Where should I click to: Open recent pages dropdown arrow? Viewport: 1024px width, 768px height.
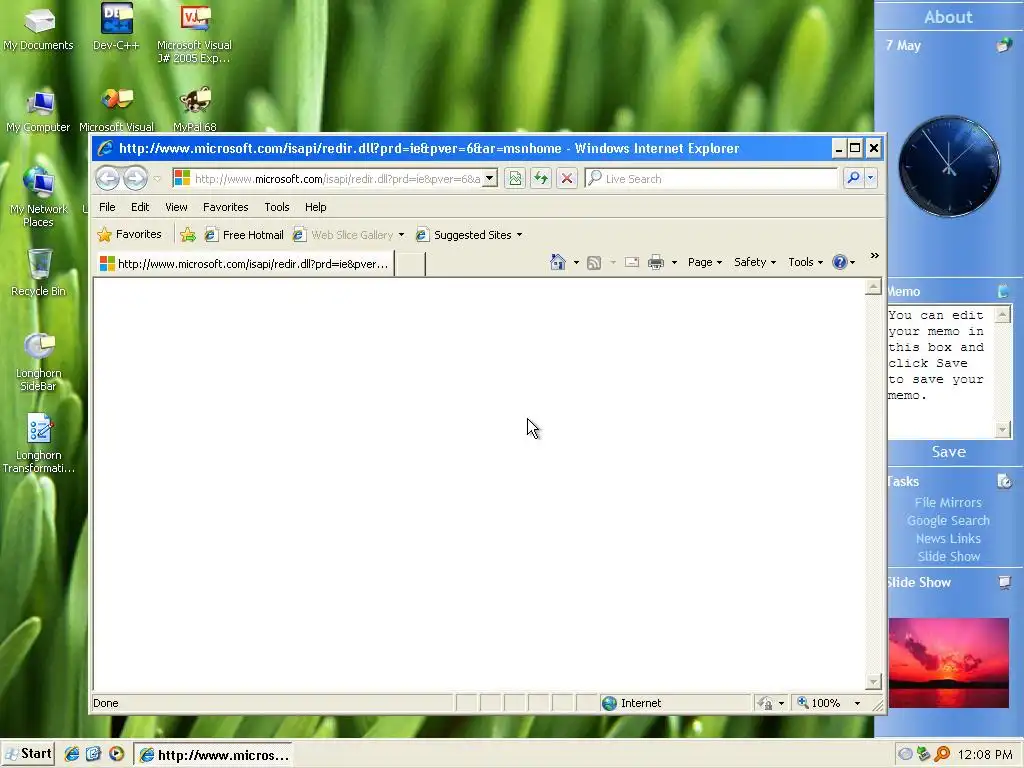click(157, 178)
